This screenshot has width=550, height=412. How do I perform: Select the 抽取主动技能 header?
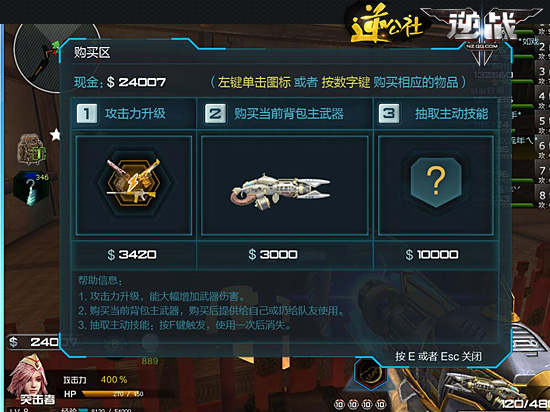(451, 114)
